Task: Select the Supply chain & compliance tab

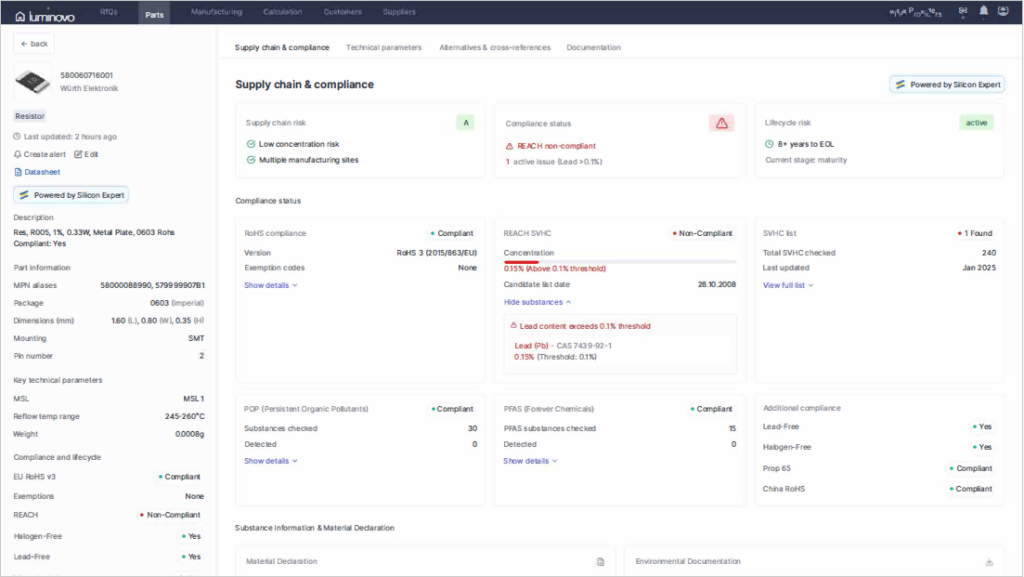Action: pos(282,48)
